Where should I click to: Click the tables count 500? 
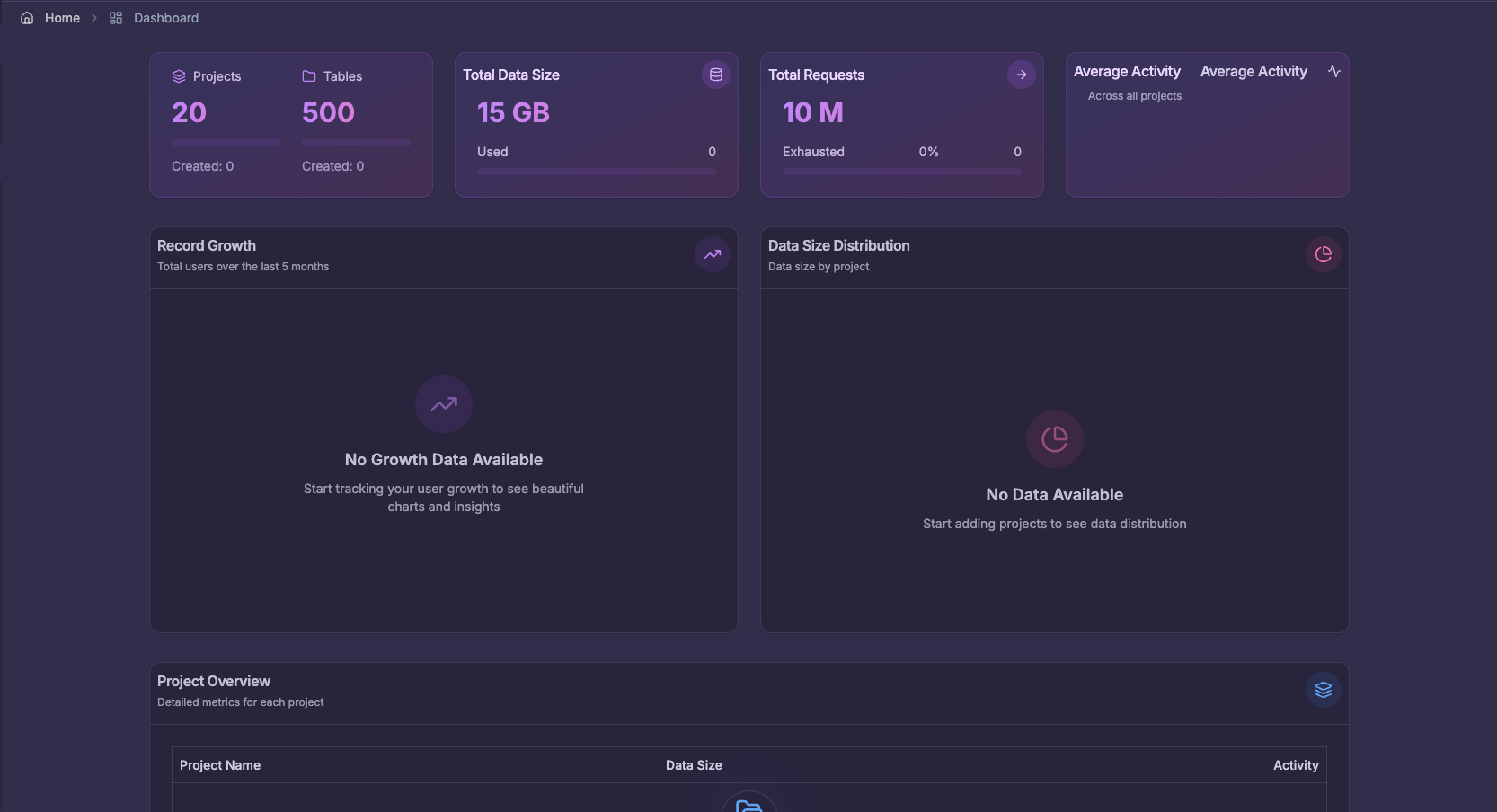(328, 112)
